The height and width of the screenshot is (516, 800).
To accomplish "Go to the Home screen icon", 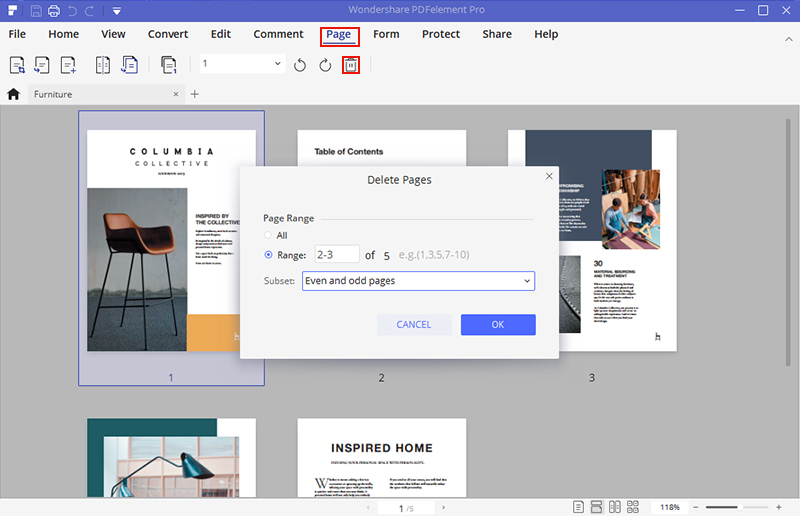I will click(x=14, y=94).
